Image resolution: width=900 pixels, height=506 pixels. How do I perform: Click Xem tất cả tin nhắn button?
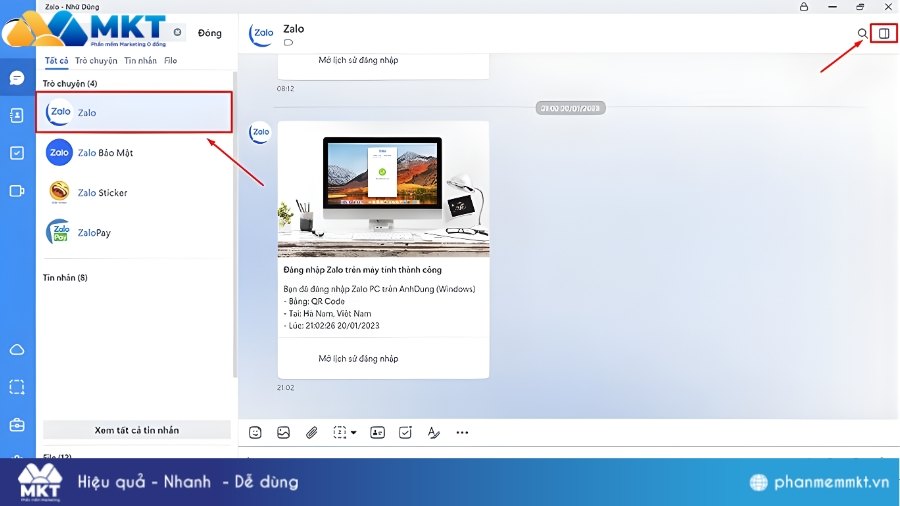(137, 430)
